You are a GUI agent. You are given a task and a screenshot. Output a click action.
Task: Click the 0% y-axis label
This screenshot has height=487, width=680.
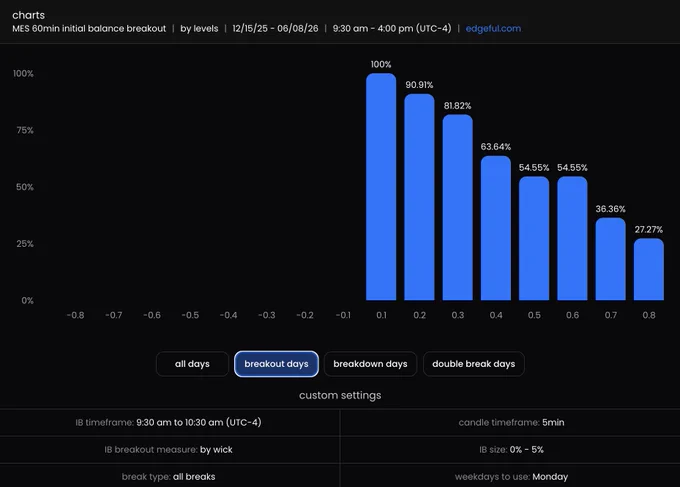point(27,301)
